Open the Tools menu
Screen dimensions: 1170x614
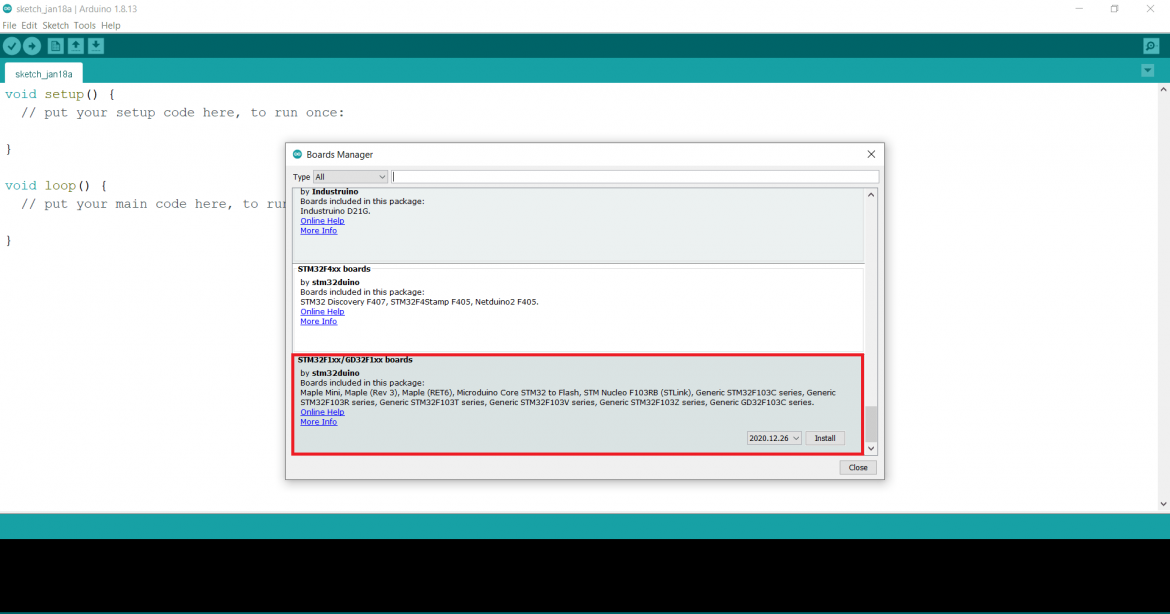pos(85,25)
